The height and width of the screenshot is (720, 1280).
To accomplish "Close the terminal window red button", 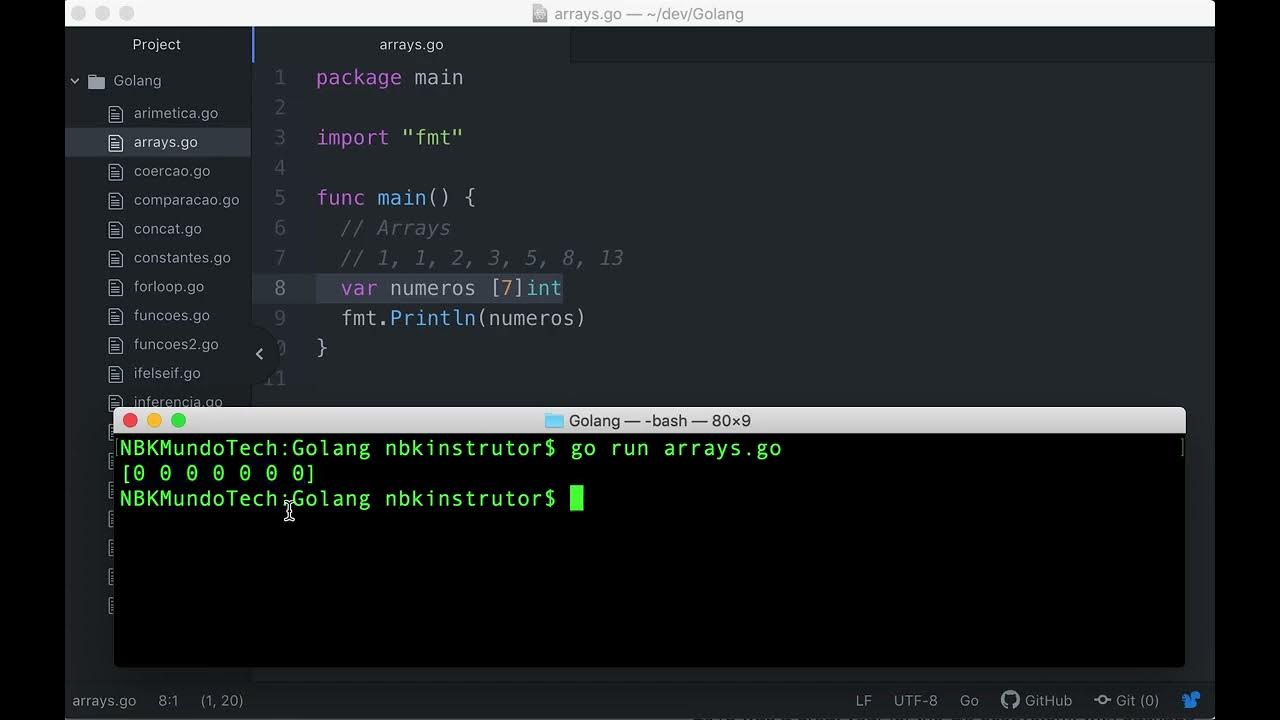I will coord(130,421).
